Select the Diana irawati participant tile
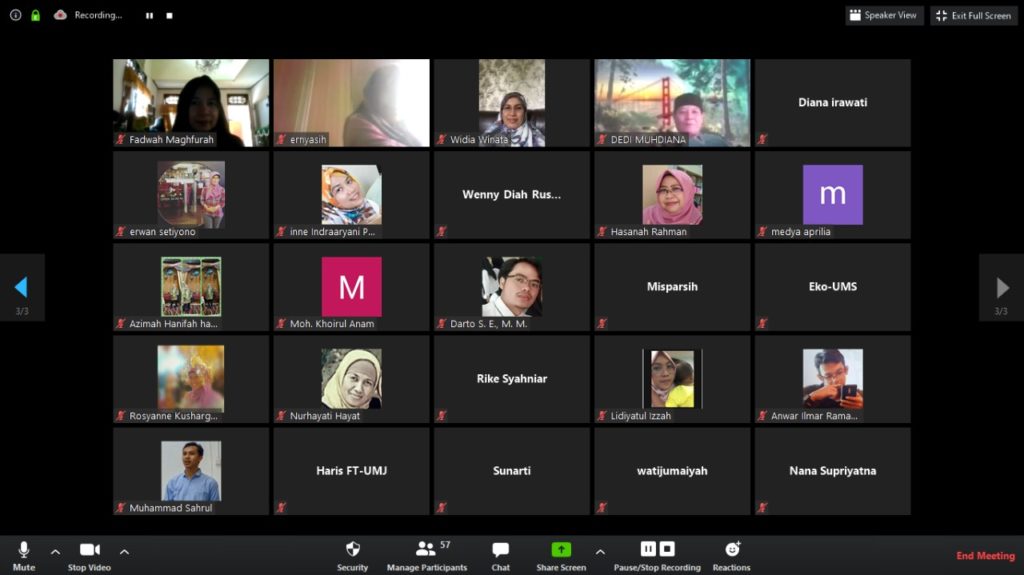The width and height of the screenshot is (1024, 575). pos(833,103)
